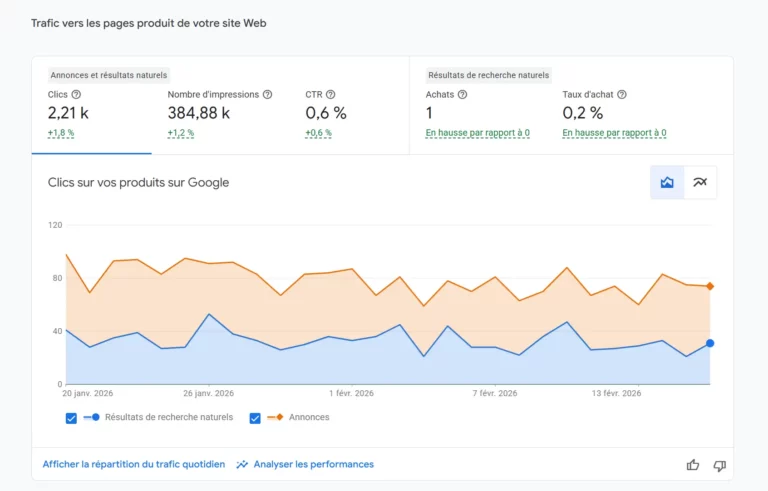
Task: Open help icon next to CTR
Action: [331, 95]
